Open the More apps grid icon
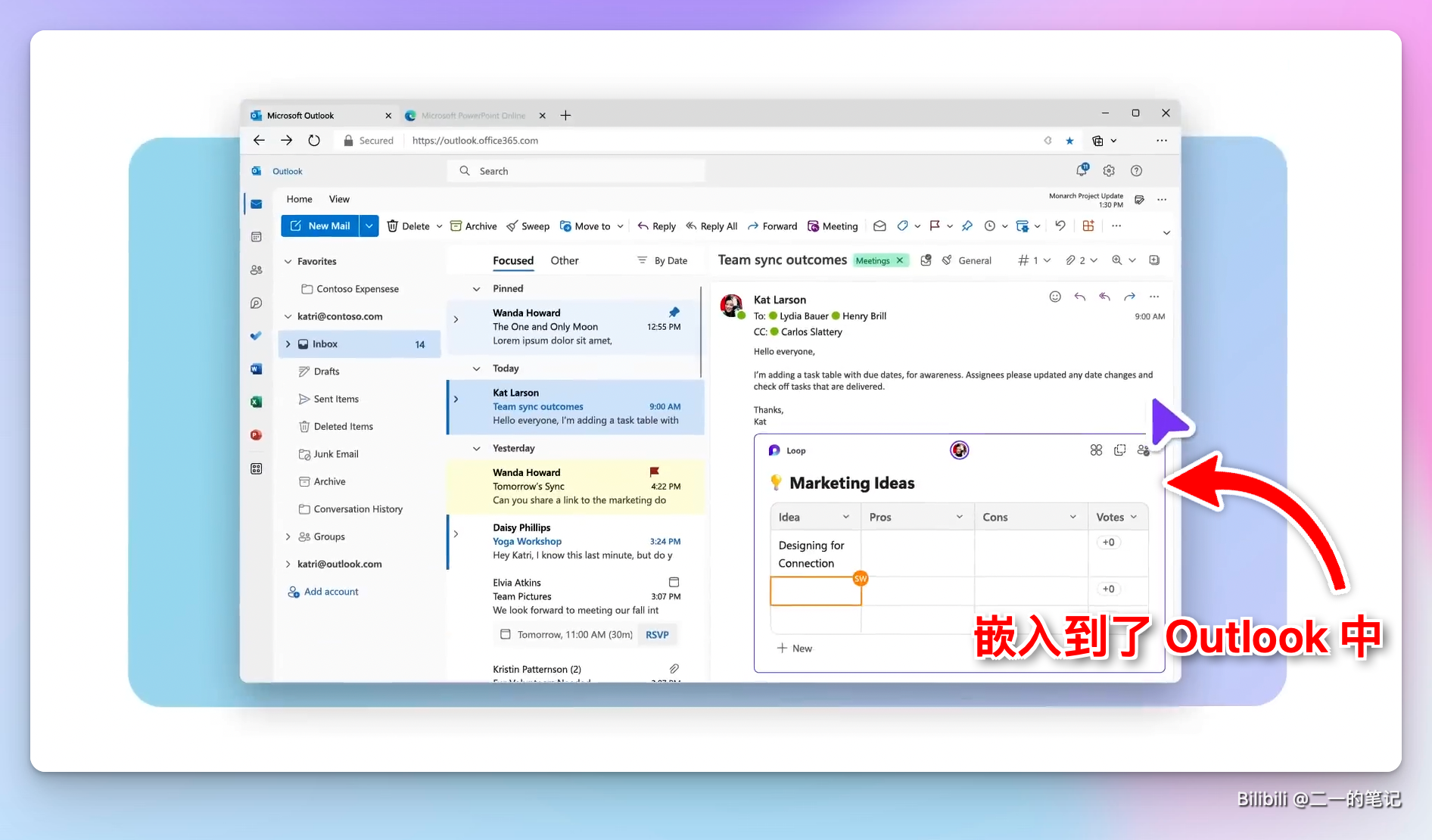The image size is (1432, 840). pyautogui.click(x=257, y=468)
